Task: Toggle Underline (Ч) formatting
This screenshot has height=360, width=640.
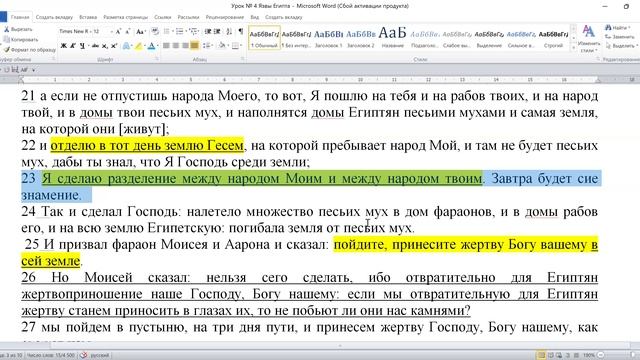Action: click(82, 46)
